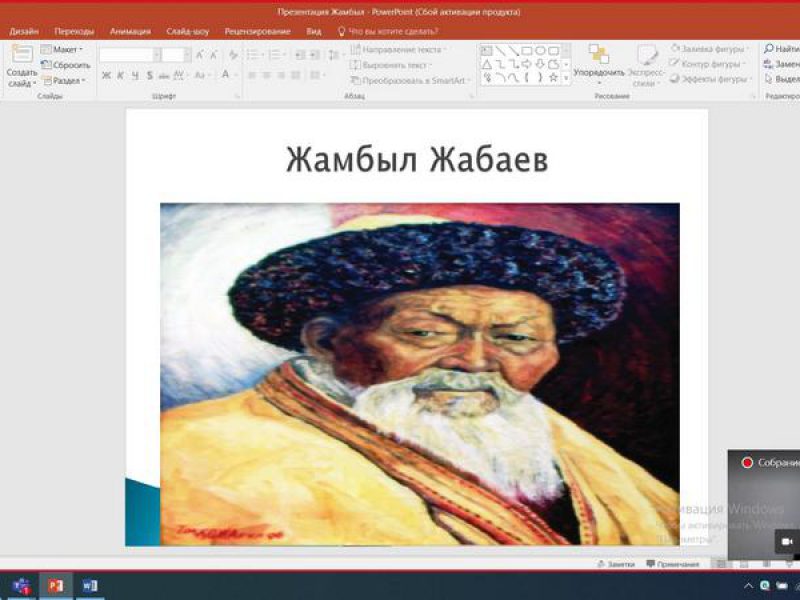The width and height of the screenshot is (800, 600).
Task: Select the Triangle shape
Action: tap(486, 64)
